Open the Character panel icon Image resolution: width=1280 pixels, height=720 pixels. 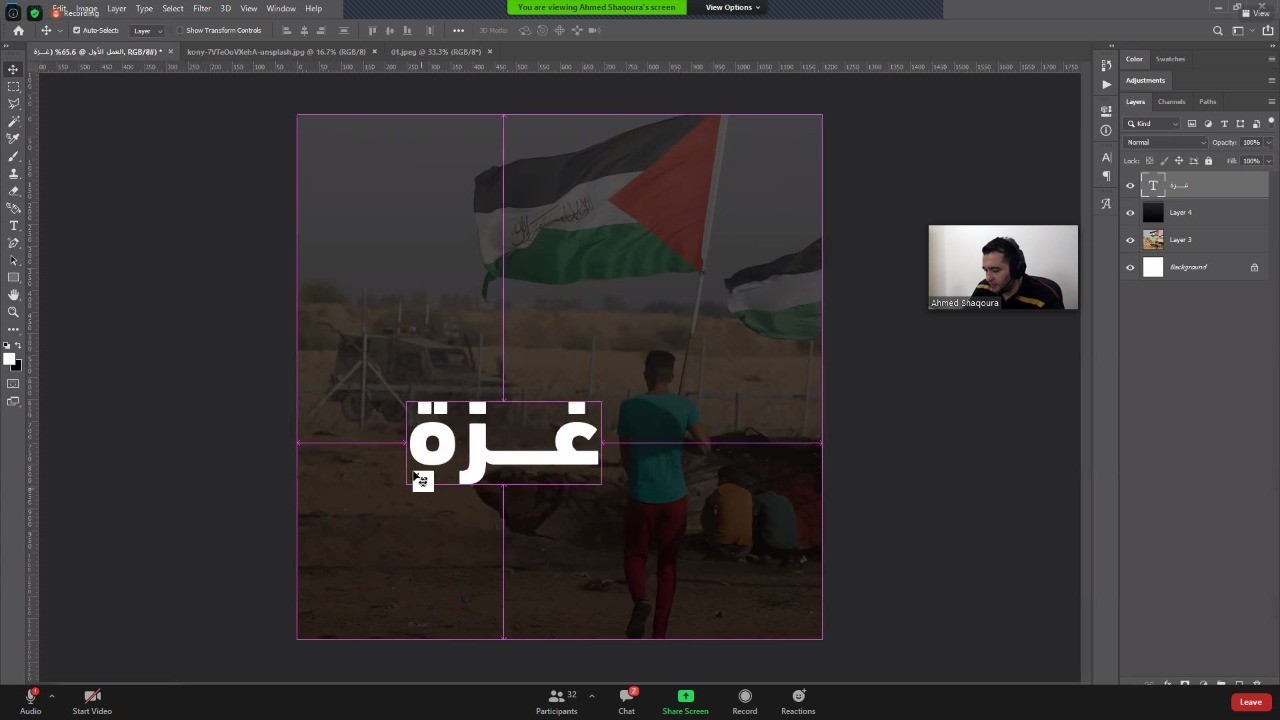(1105, 157)
